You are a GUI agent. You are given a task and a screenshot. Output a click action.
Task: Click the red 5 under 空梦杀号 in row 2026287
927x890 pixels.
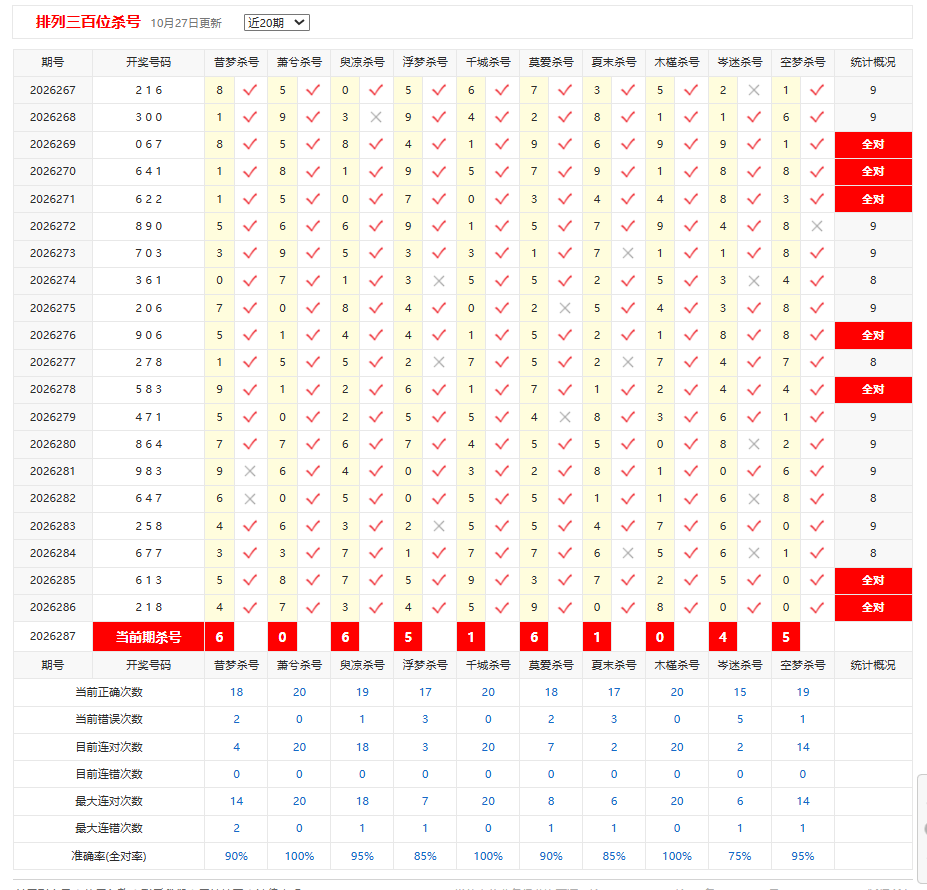pos(786,637)
